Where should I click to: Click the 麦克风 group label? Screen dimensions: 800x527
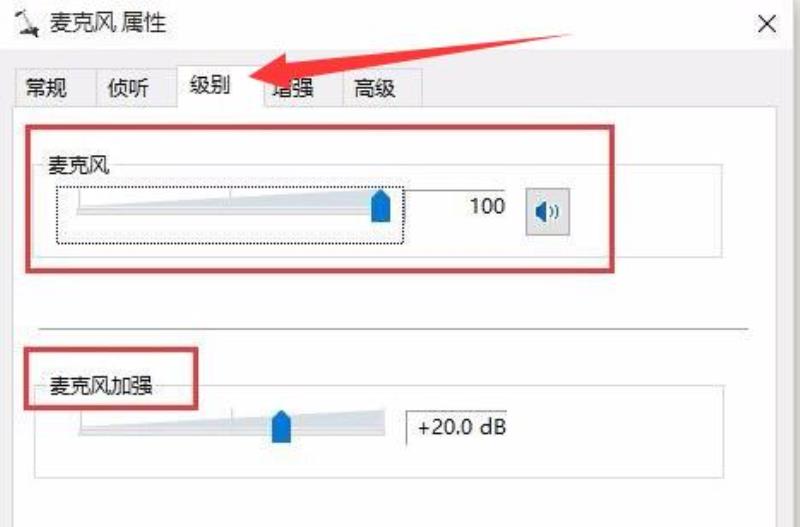point(79,166)
